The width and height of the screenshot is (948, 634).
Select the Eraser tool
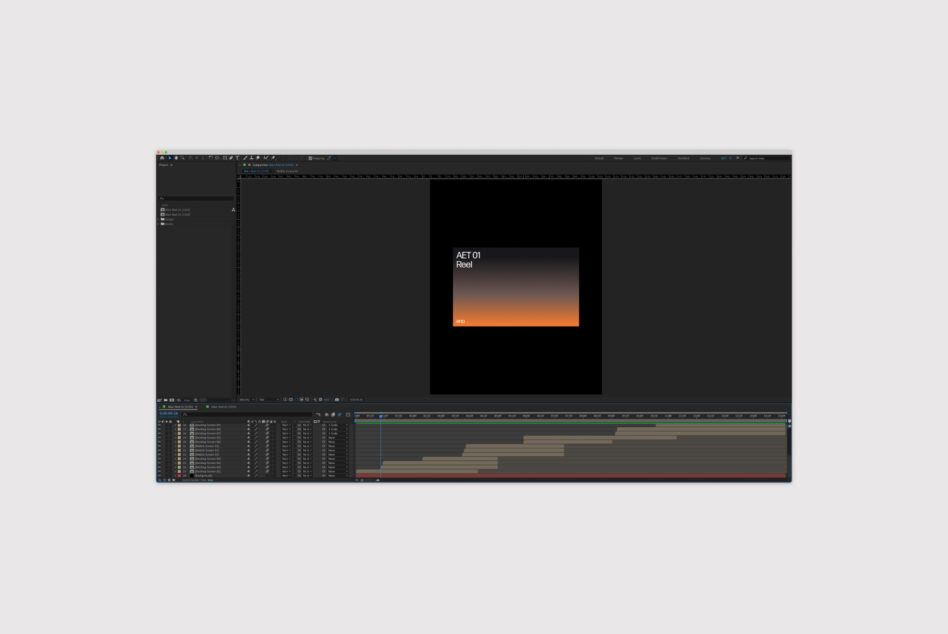coord(258,158)
